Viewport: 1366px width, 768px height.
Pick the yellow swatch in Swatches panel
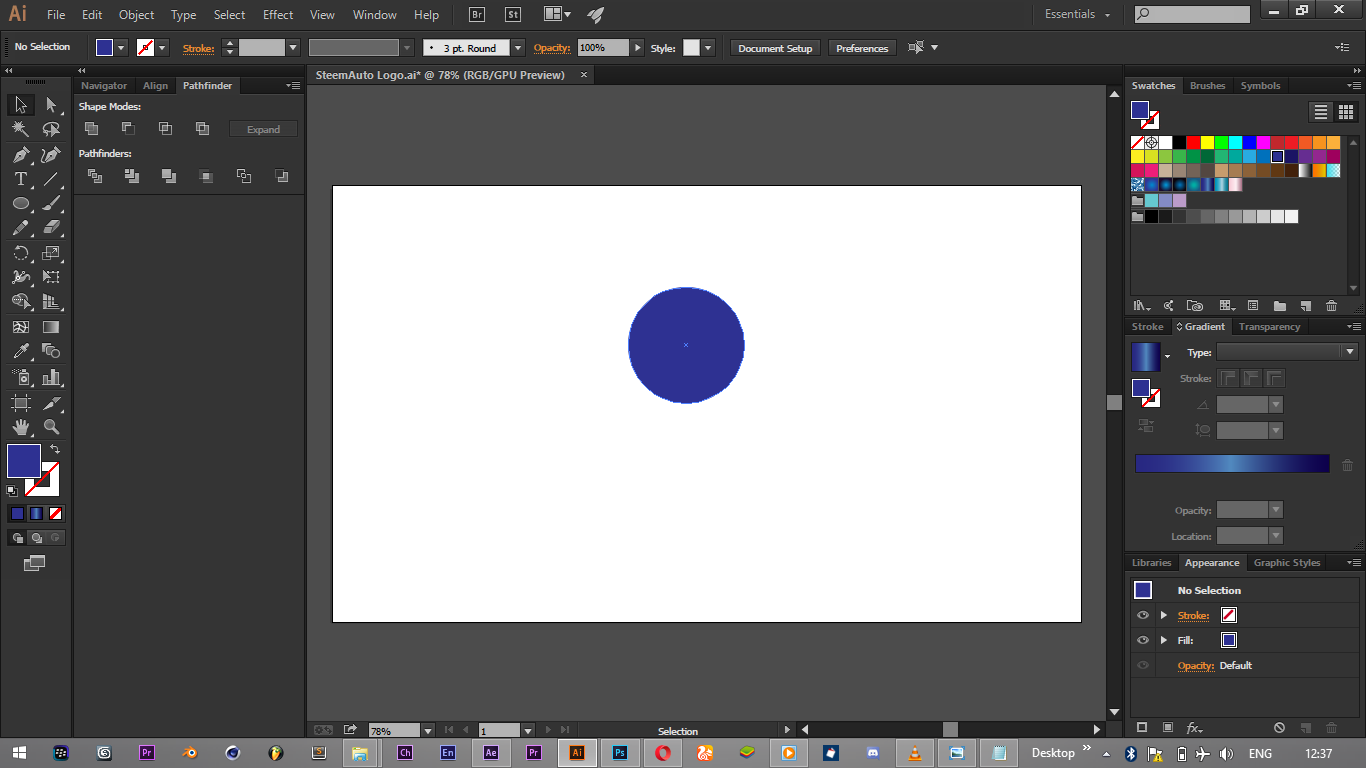click(1207, 143)
